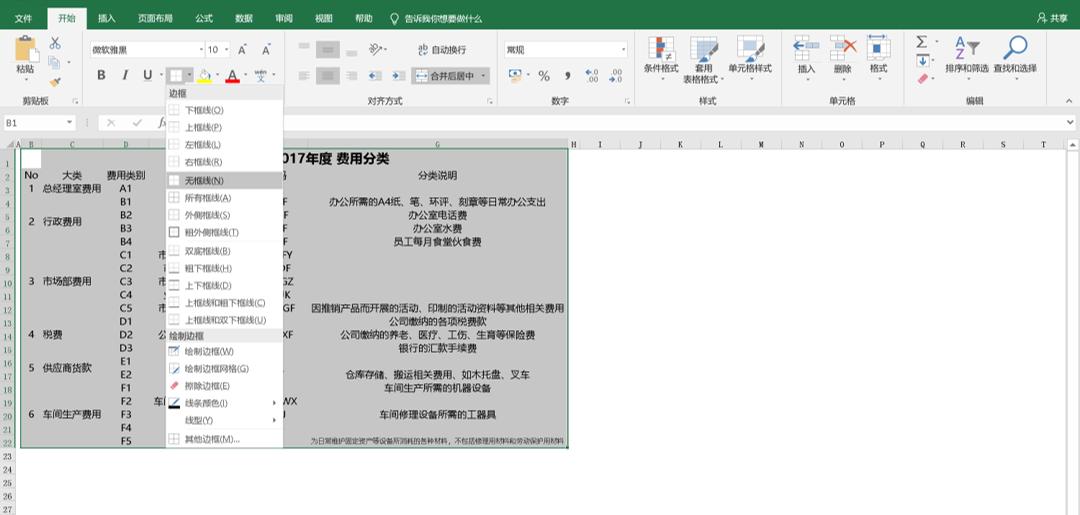
Task: Toggle bottom vertical alignment
Action: click(351, 50)
